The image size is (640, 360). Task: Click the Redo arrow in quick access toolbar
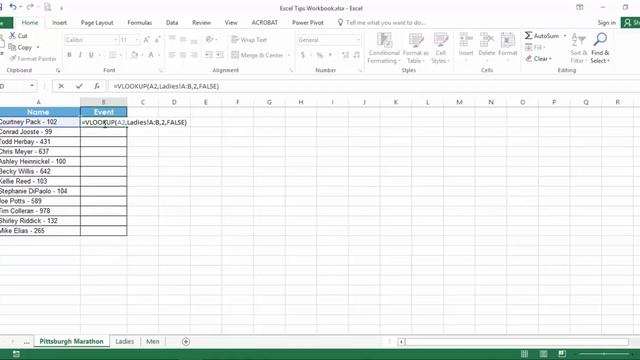coord(29,7)
